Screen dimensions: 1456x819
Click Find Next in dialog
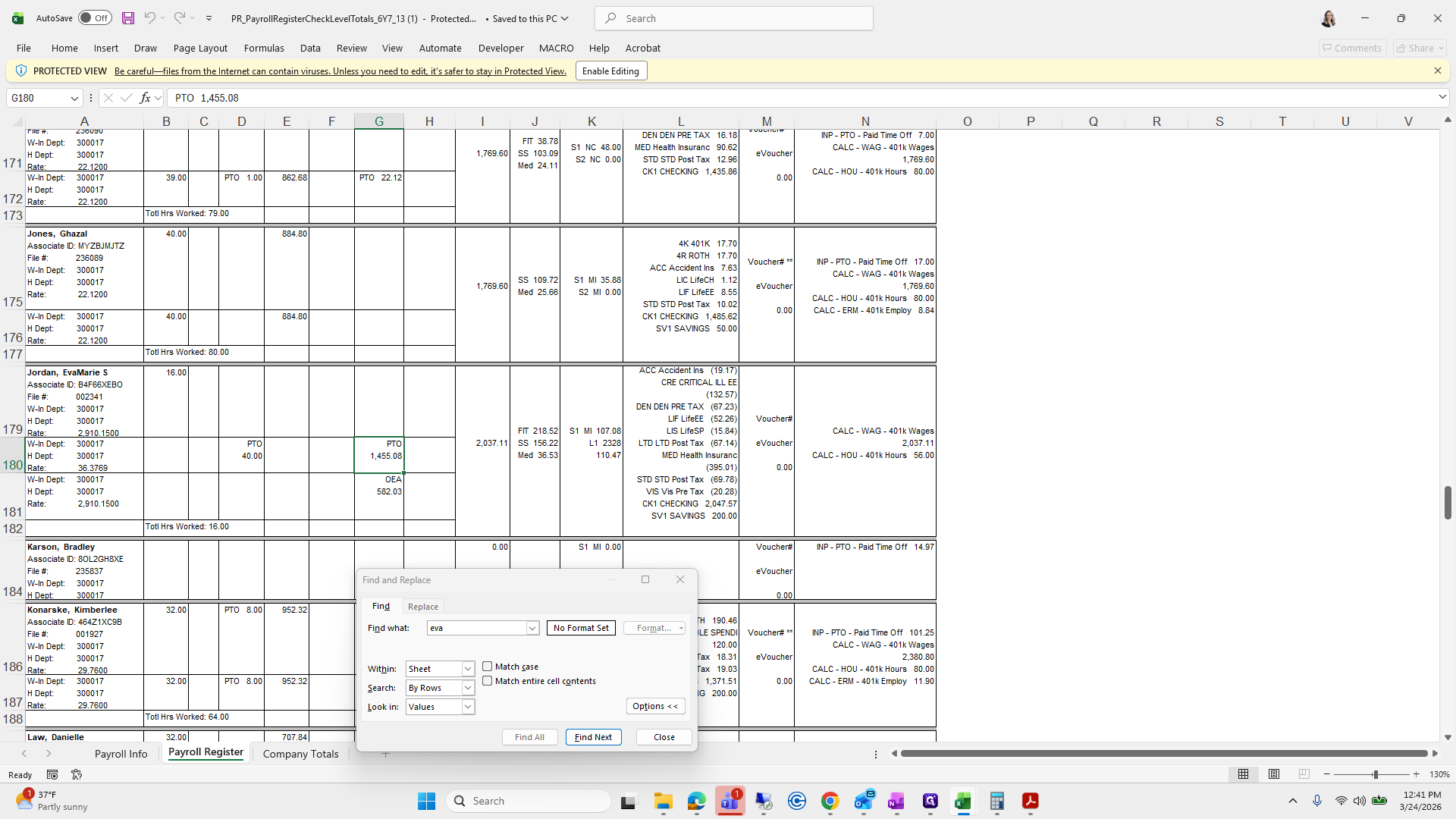point(593,737)
